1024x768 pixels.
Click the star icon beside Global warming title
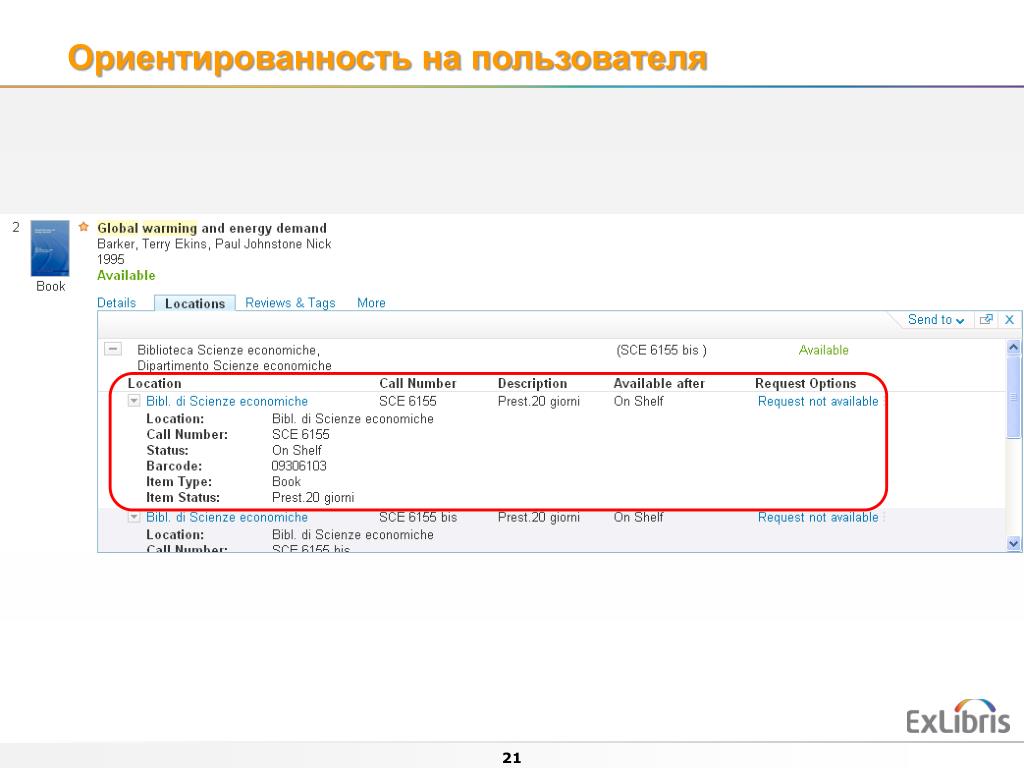pos(83,227)
